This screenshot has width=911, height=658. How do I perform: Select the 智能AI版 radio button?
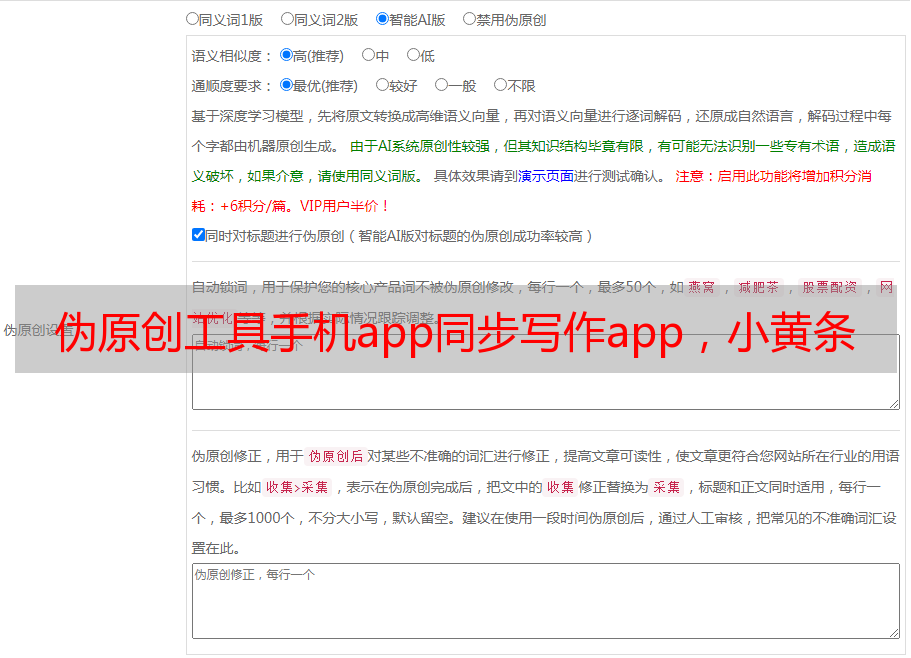click(x=383, y=19)
